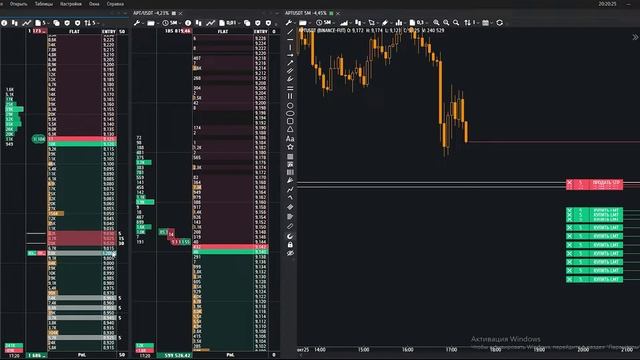Open the calendar date dropdown on chart

487,23
